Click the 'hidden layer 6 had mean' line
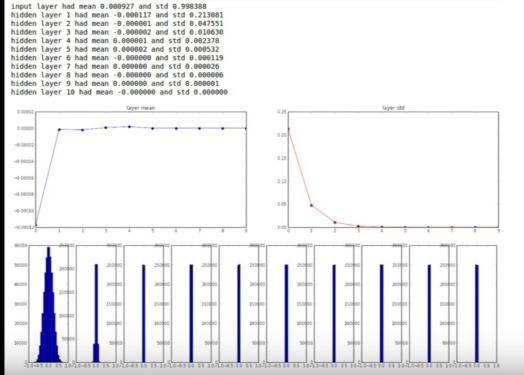The image size is (524, 375). click(117, 58)
